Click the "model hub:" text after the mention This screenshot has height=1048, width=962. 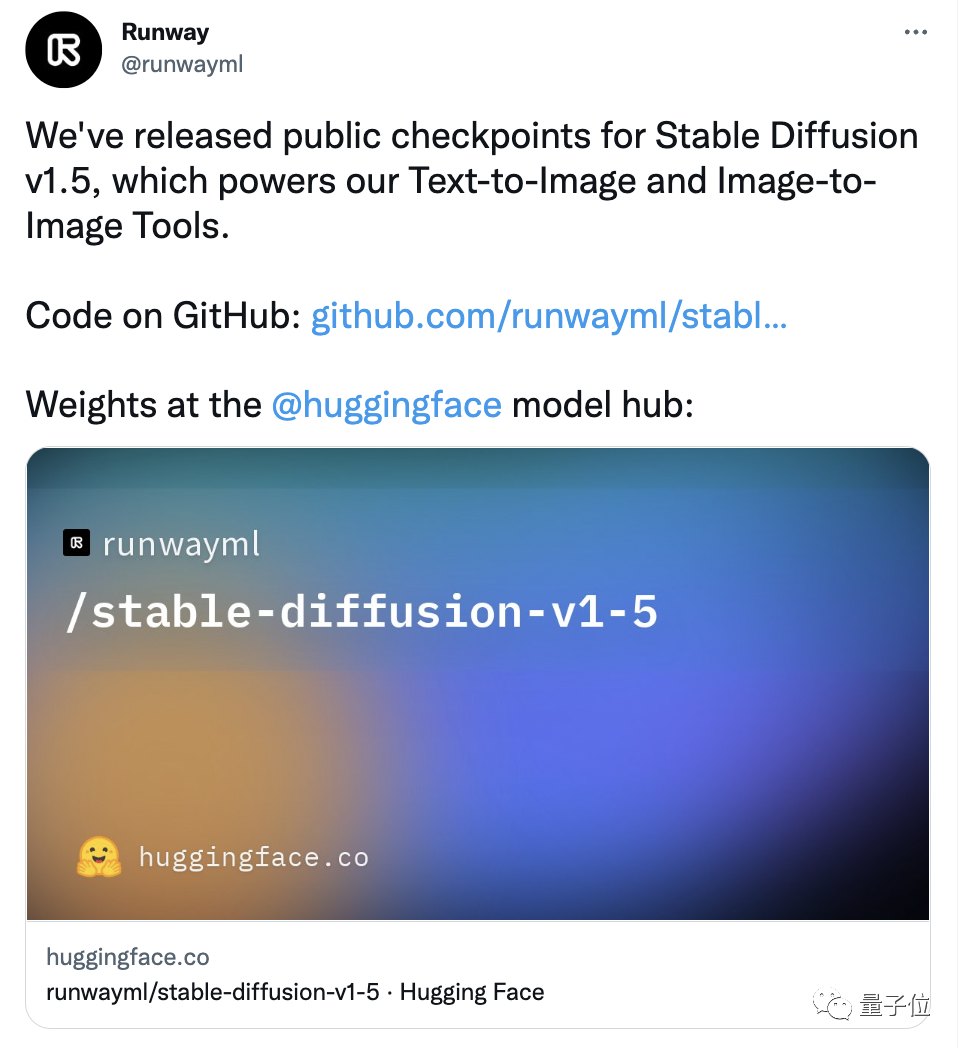click(x=602, y=404)
